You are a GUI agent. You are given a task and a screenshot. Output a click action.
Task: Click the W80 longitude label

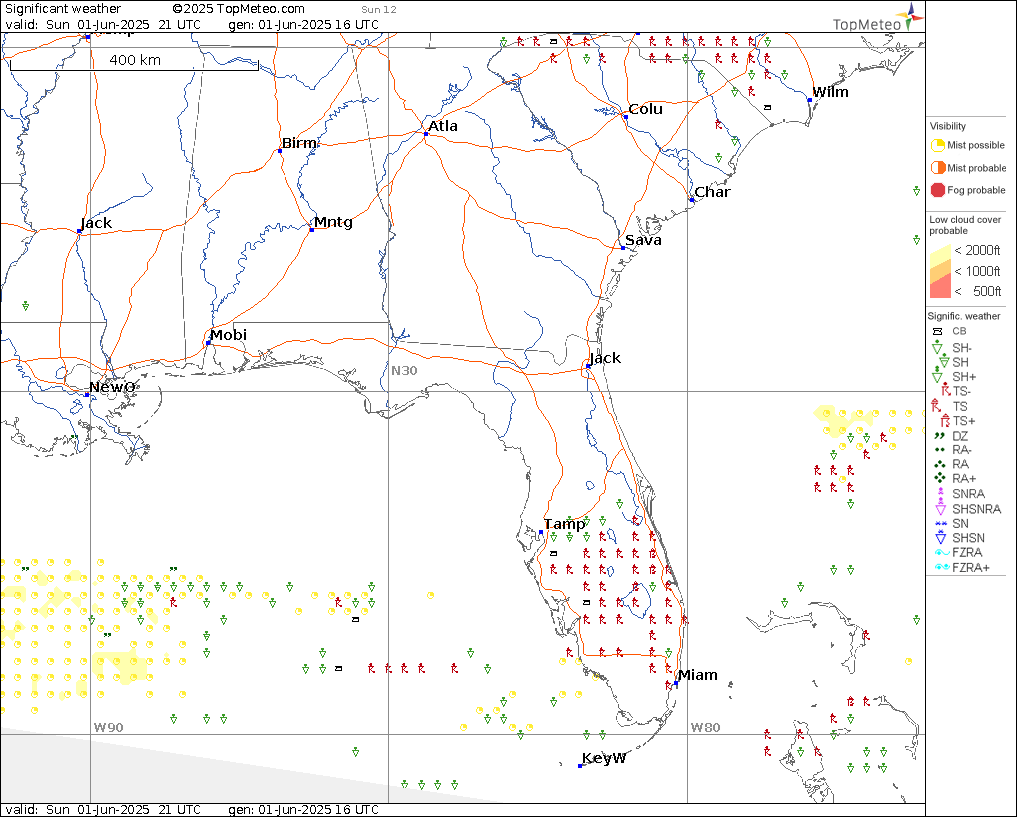click(705, 727)
